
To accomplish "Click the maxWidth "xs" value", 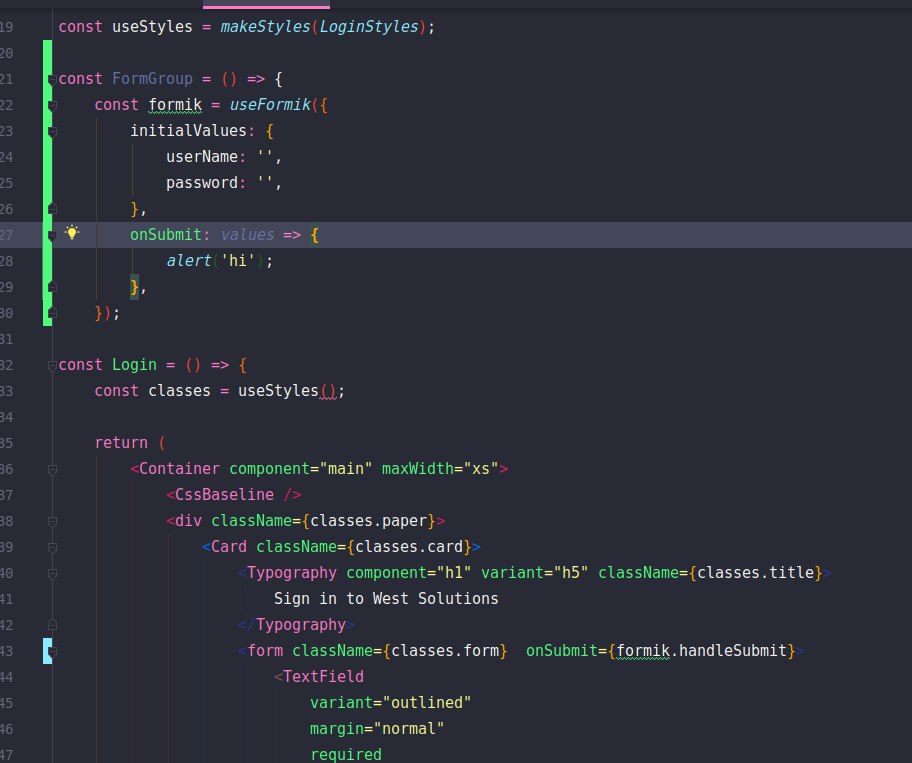I will [x=481, y=469].
